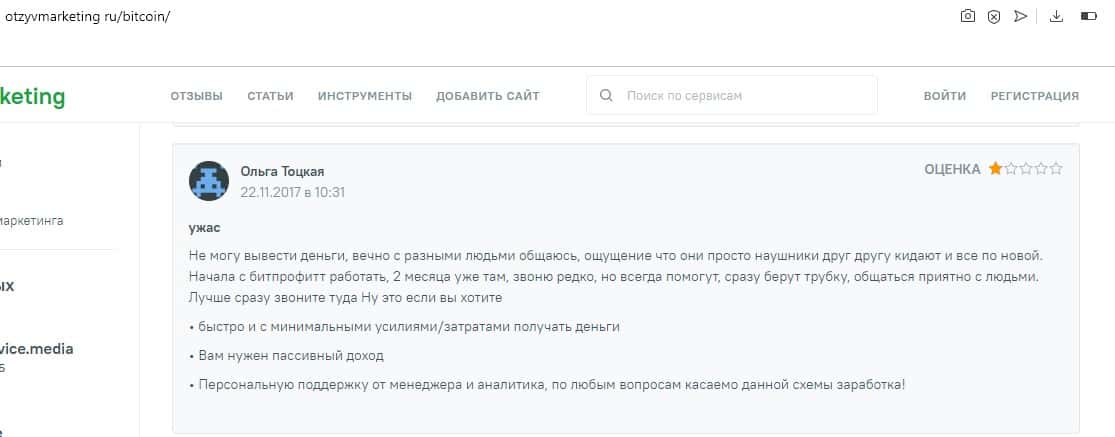Open browser downloads icon
The width and height of the screenshot is (1115, 437).
point(1056,16)
